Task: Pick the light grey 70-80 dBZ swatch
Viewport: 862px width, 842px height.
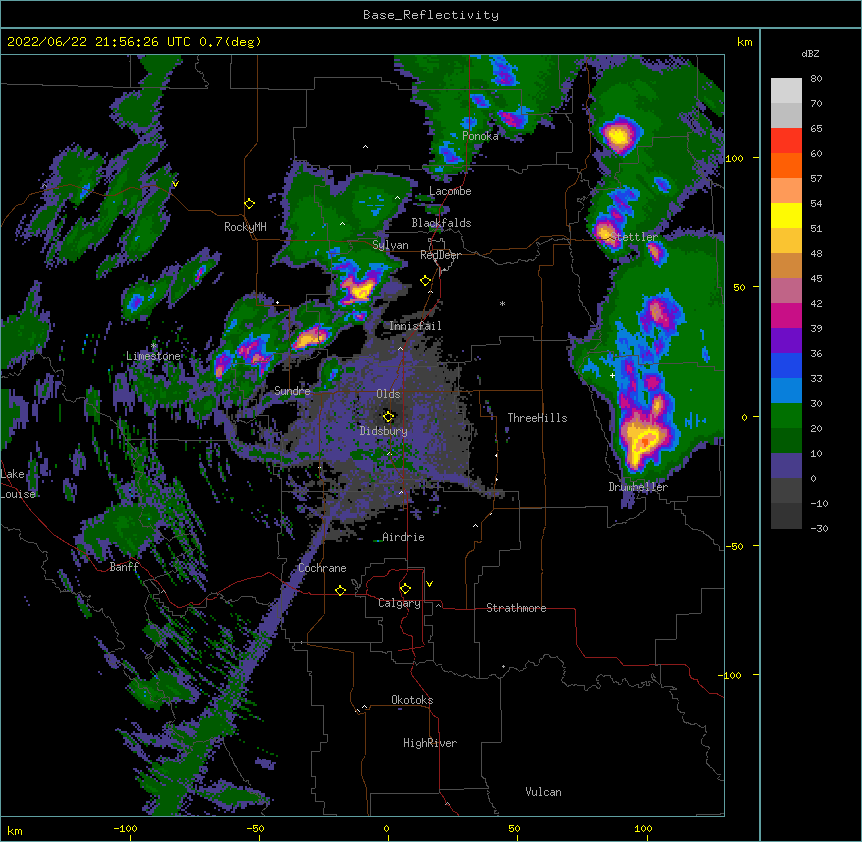Action: coord(786,91)
